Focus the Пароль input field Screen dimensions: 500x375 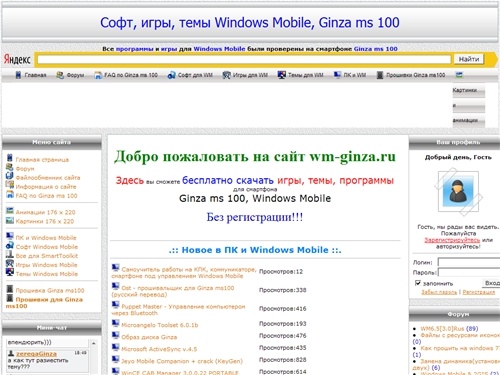point(469,272)
